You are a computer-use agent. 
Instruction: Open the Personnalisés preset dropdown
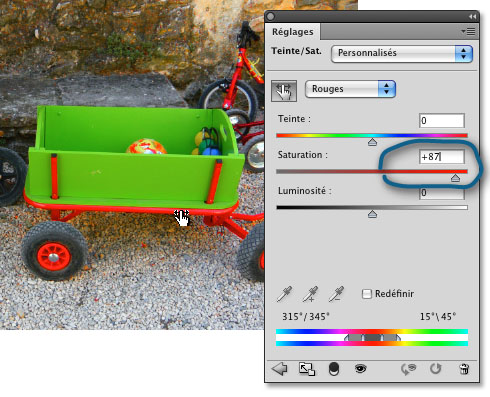[x=402, y=54]
